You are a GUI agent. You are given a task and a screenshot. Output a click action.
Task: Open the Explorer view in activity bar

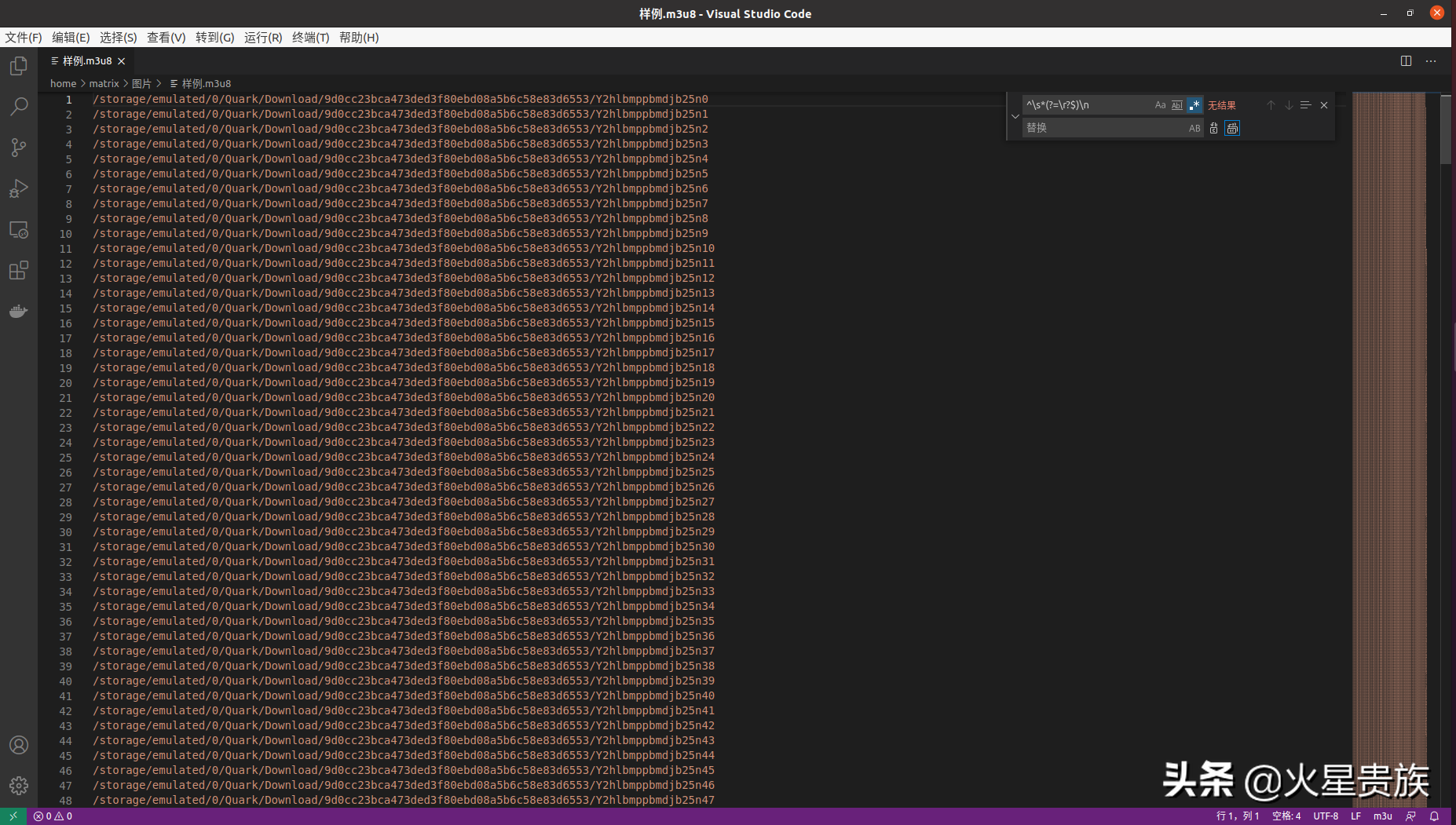pos(19,66)
